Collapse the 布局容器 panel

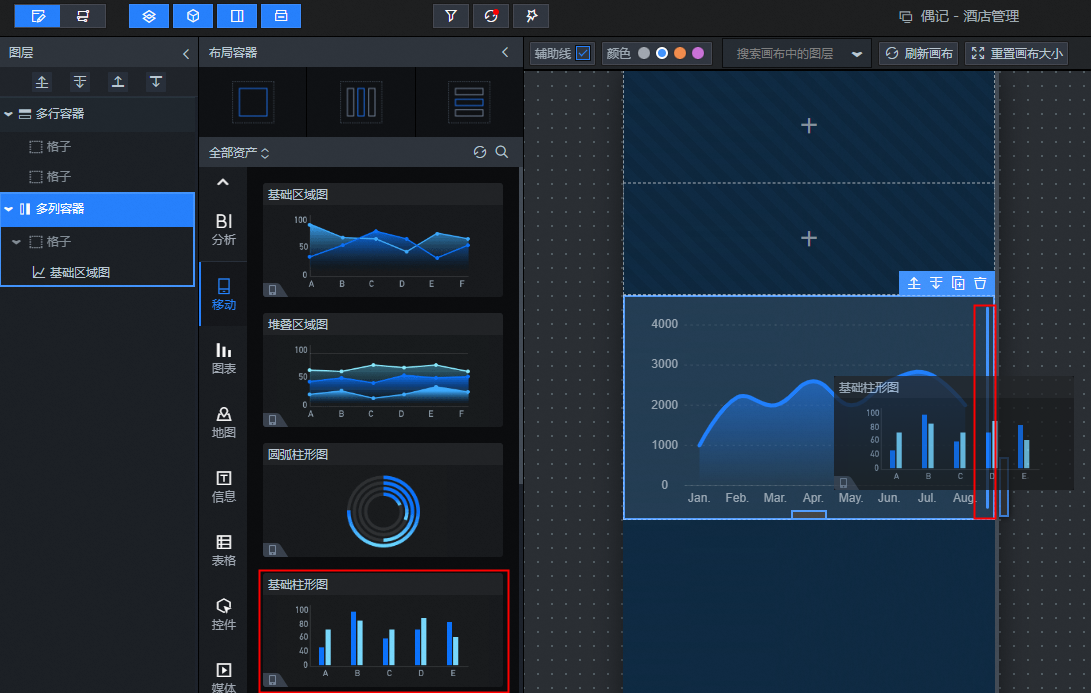pyautogui.click(x=505, y=52)
